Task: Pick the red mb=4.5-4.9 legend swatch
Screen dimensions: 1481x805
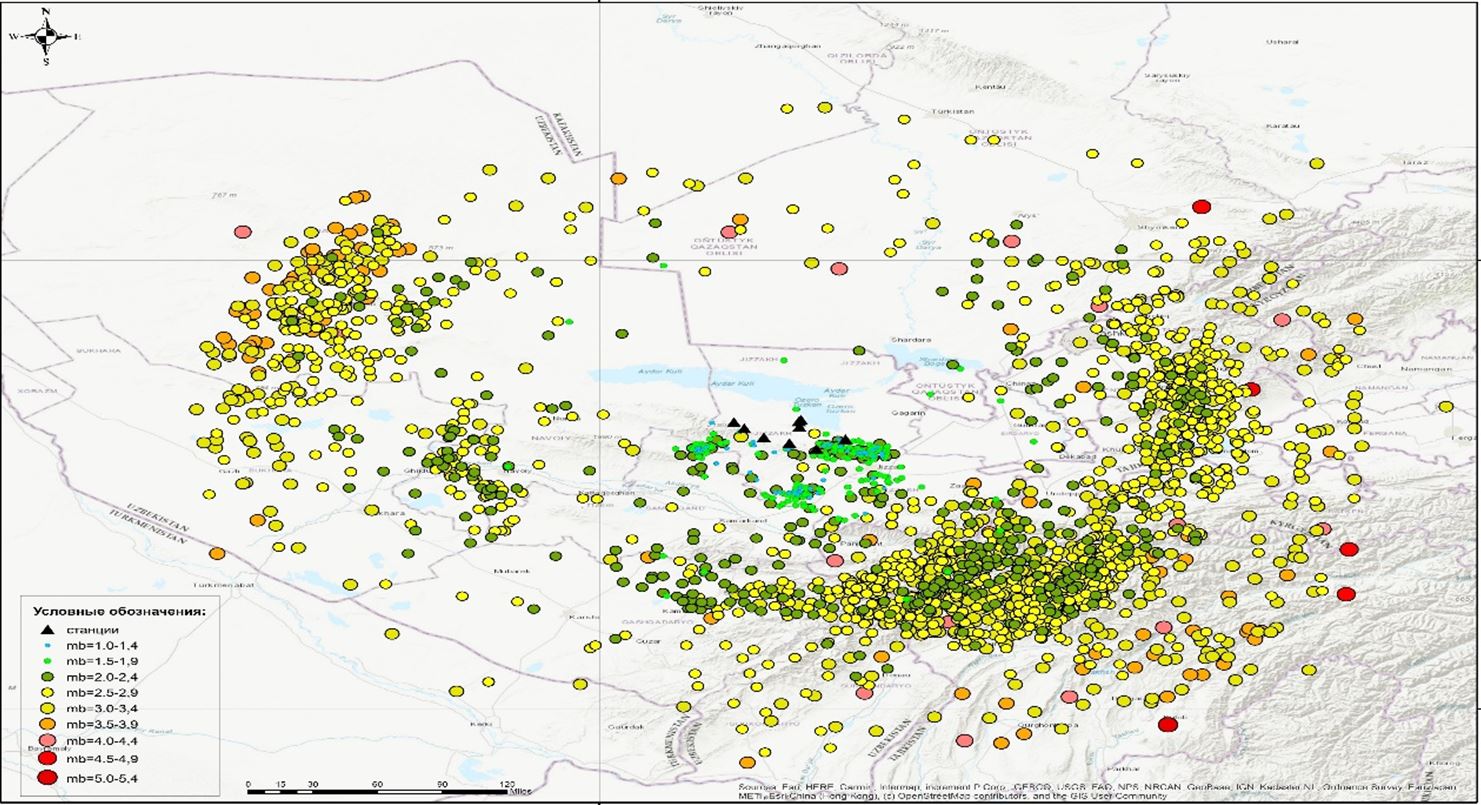Action: point(46,758)
